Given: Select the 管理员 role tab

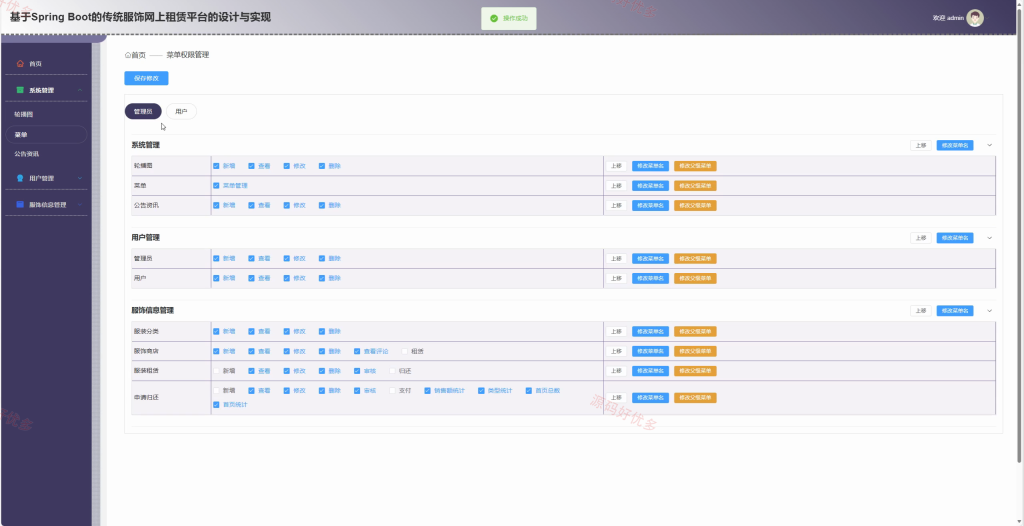Looking at the screenshot, I should tap(143, 112).
